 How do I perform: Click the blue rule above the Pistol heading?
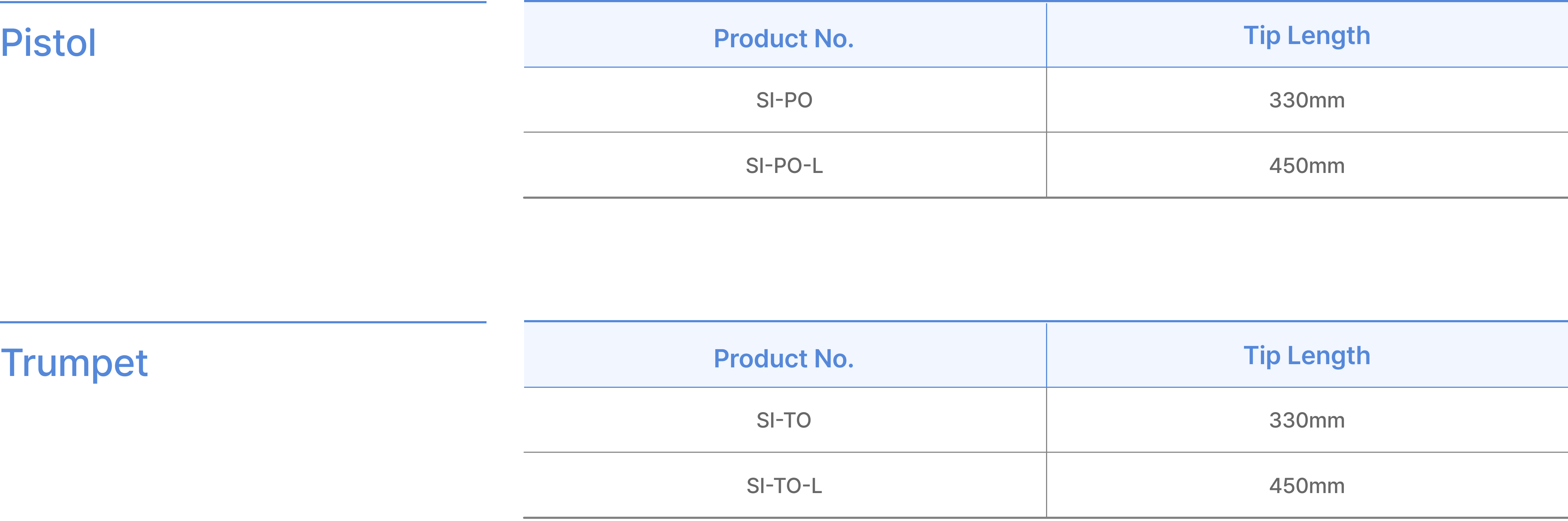coord(243,3)
